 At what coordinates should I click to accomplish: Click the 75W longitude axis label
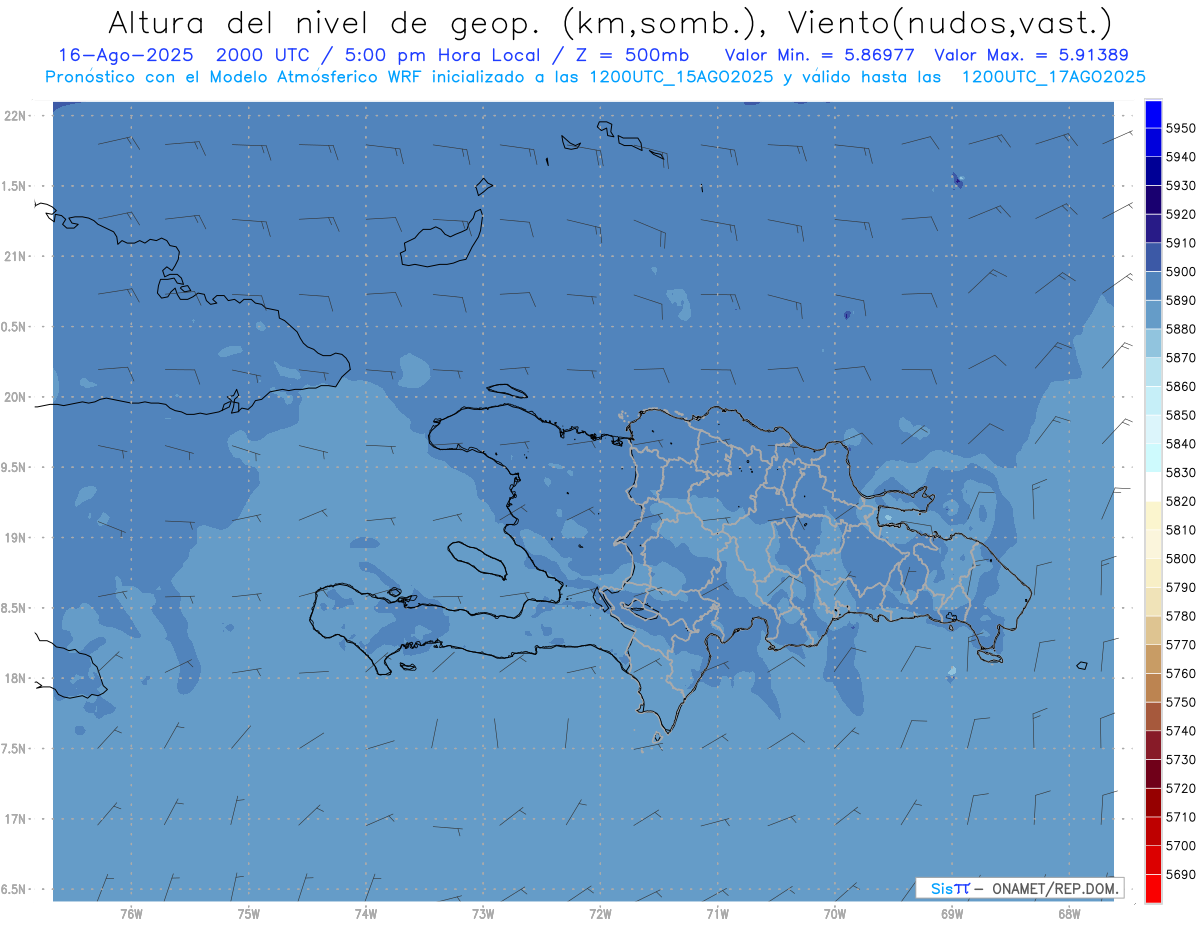[x=249, y=914]
